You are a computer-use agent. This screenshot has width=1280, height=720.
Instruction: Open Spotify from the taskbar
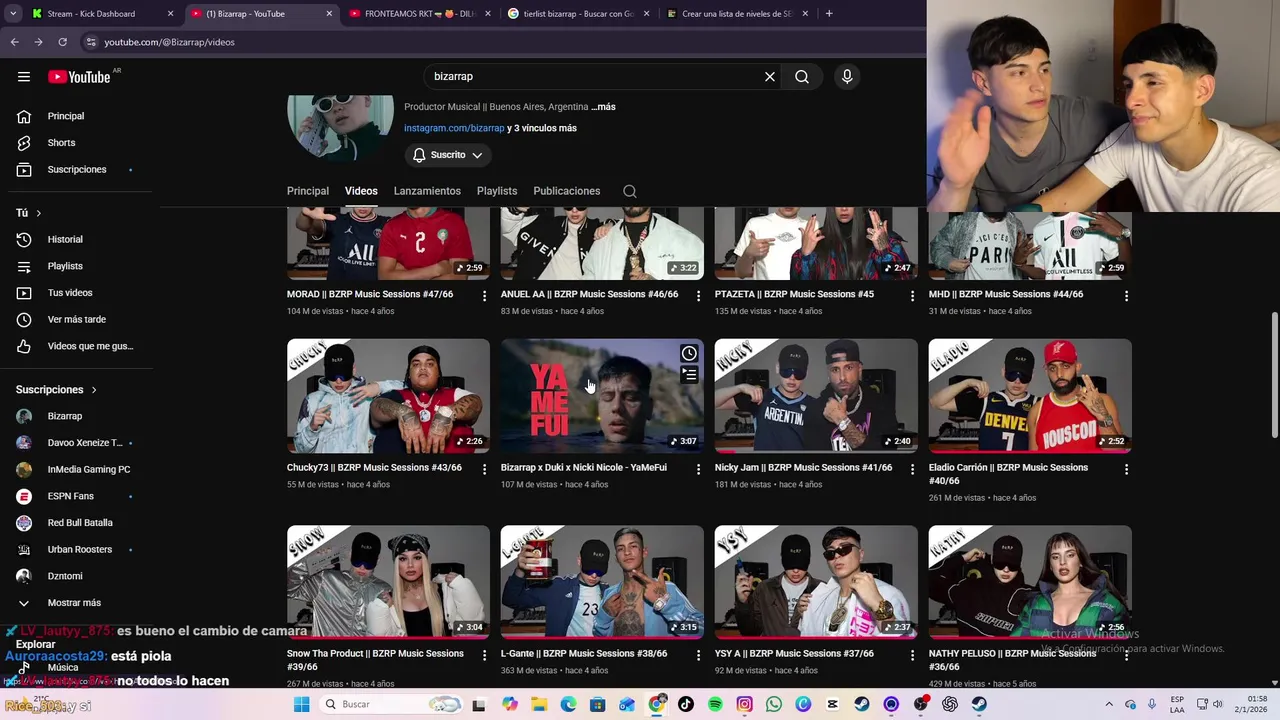pyautogui.click(x=715, y=704)
